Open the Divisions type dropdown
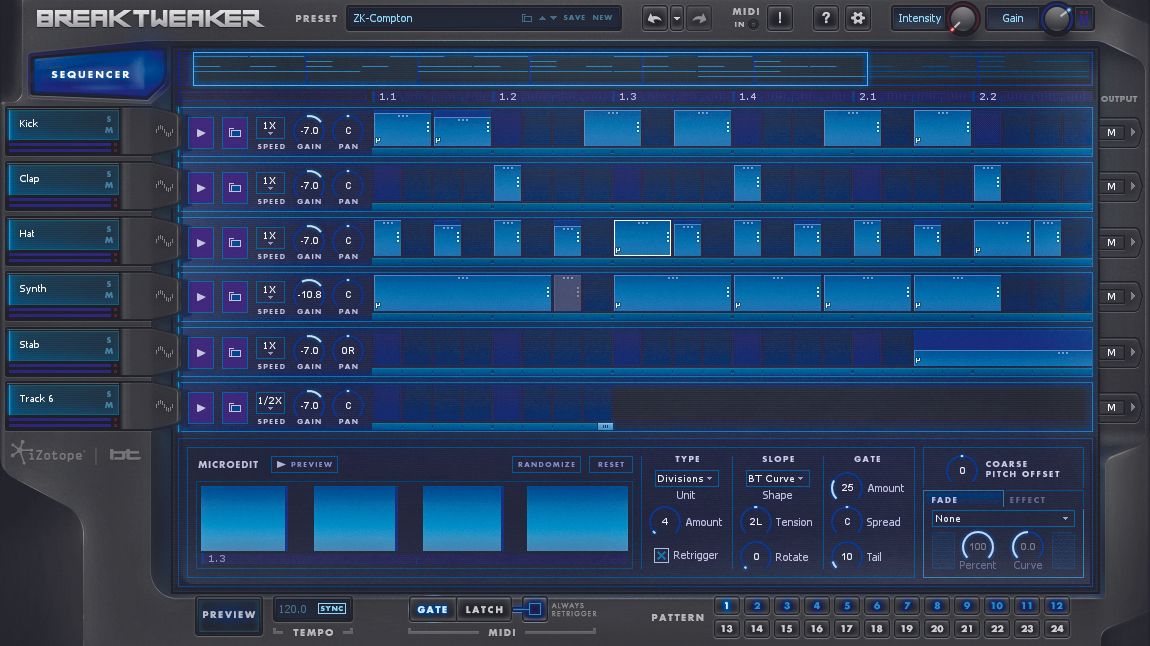Viewport: 1150px width, 646px height. (686, 479)
